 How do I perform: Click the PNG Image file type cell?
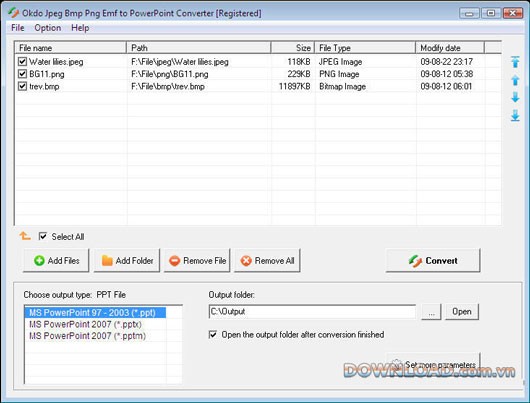click(339, 74)
